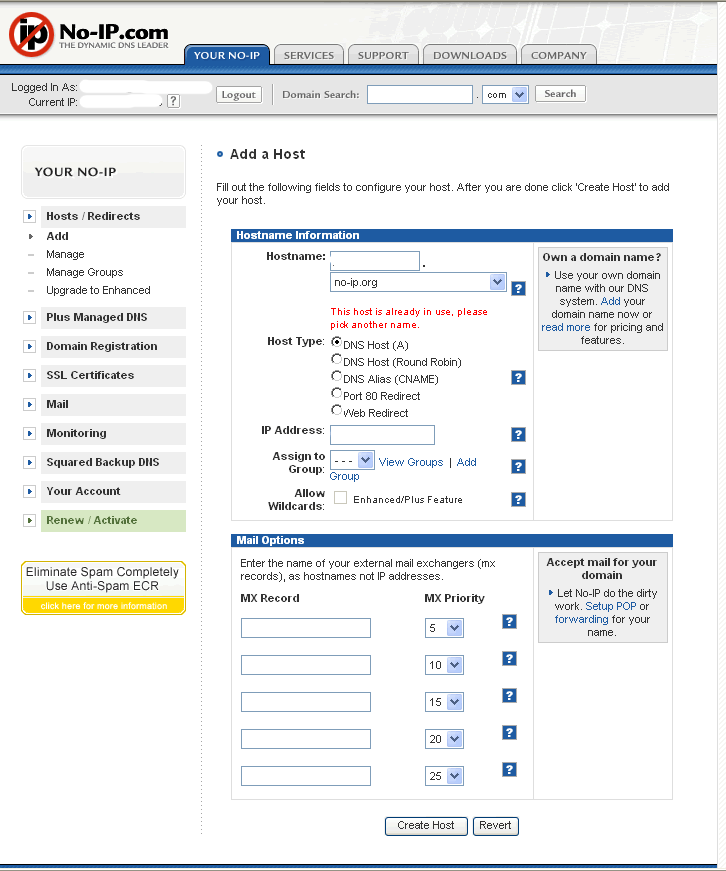Switch to SERVICES tab
This screenshot has height=871, width=726.
(x=309, y=55)
